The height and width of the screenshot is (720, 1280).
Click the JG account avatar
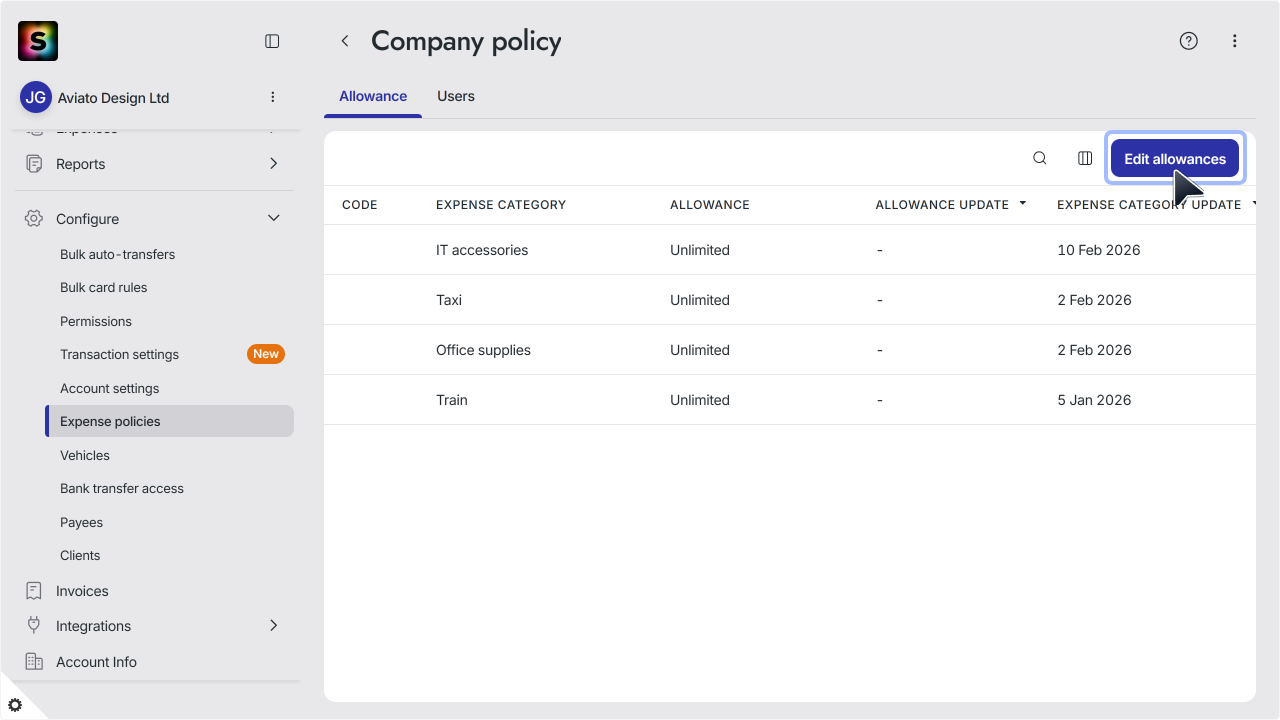36,97
